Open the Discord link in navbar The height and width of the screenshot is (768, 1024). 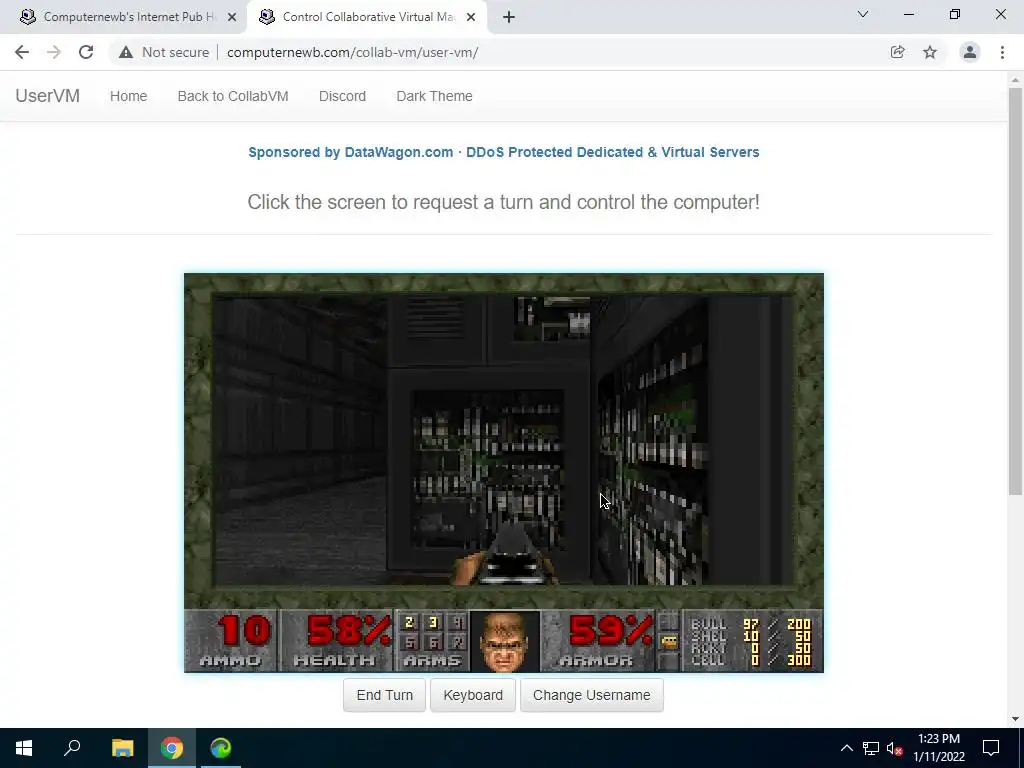click(x=342, y=96)
